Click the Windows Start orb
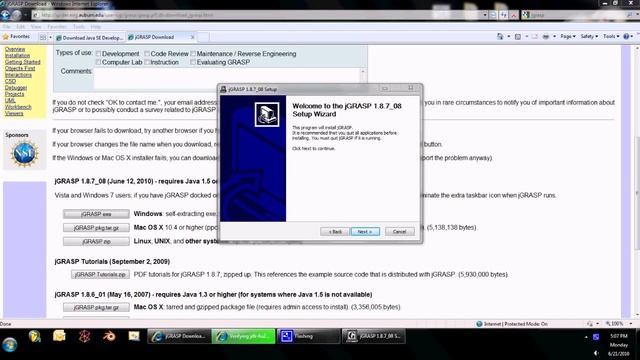Image resolution: width=640 pixels, height=360 pixels. pos(9,344)
